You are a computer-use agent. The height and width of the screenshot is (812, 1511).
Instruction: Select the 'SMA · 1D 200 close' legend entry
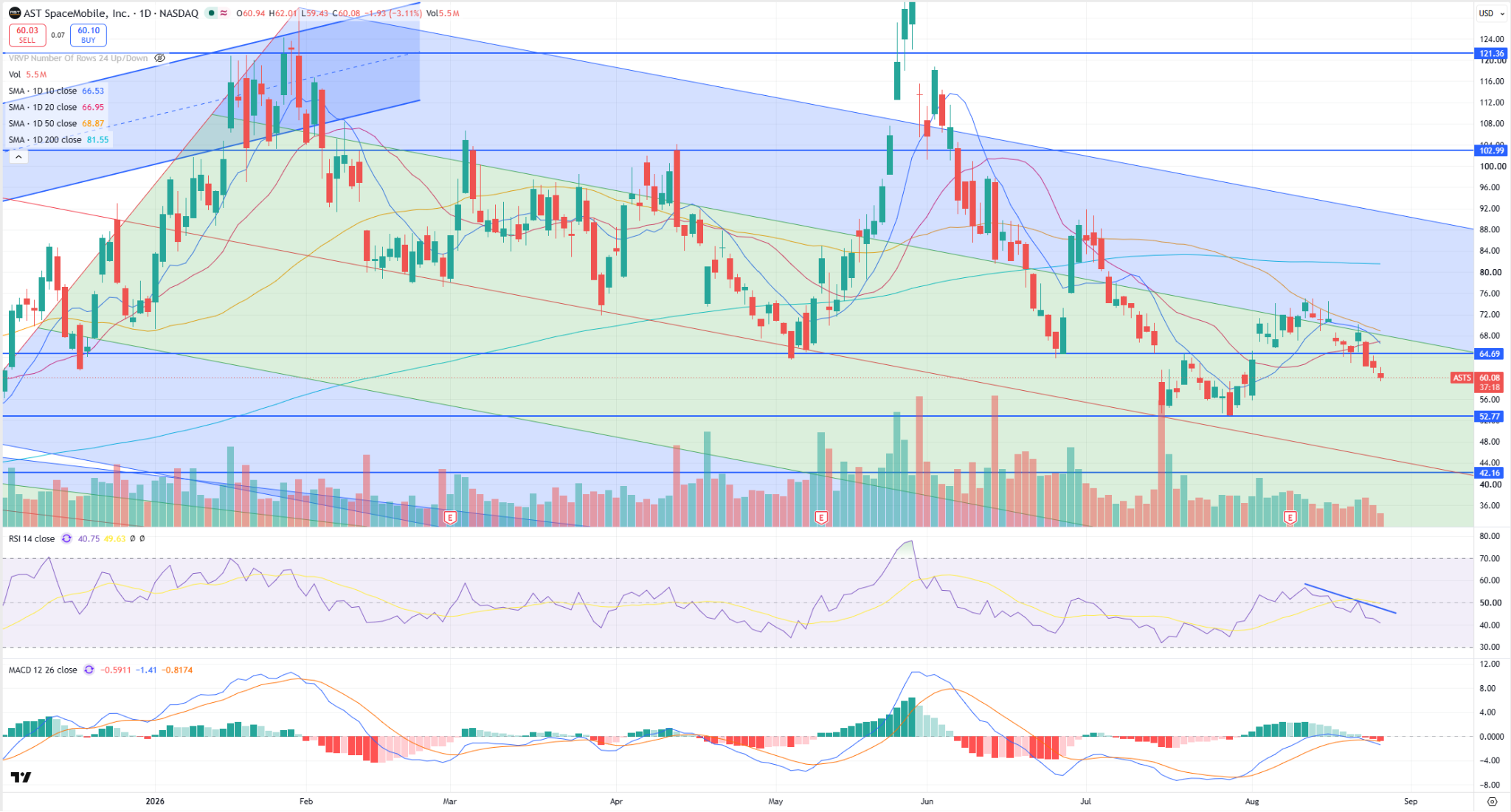[x=45, y=139]
